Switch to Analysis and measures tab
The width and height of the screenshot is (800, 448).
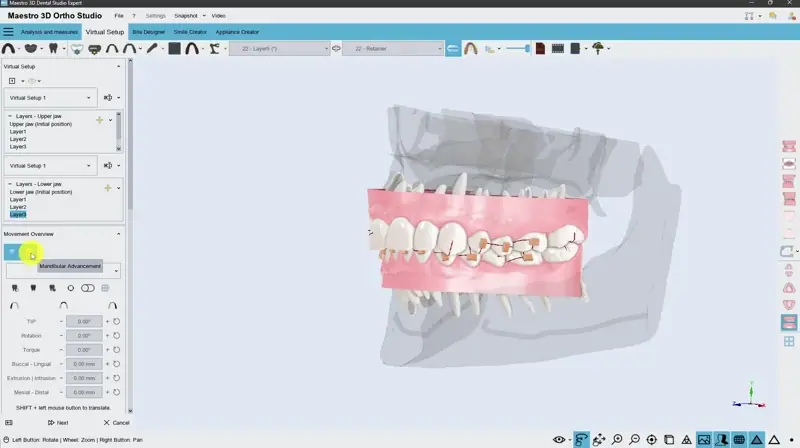click(x=49, y=32)
